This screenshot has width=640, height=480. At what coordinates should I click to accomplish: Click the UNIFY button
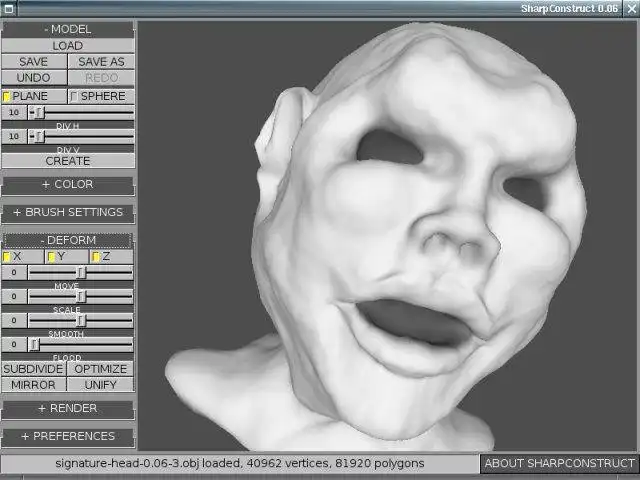[x=100, y=385]
